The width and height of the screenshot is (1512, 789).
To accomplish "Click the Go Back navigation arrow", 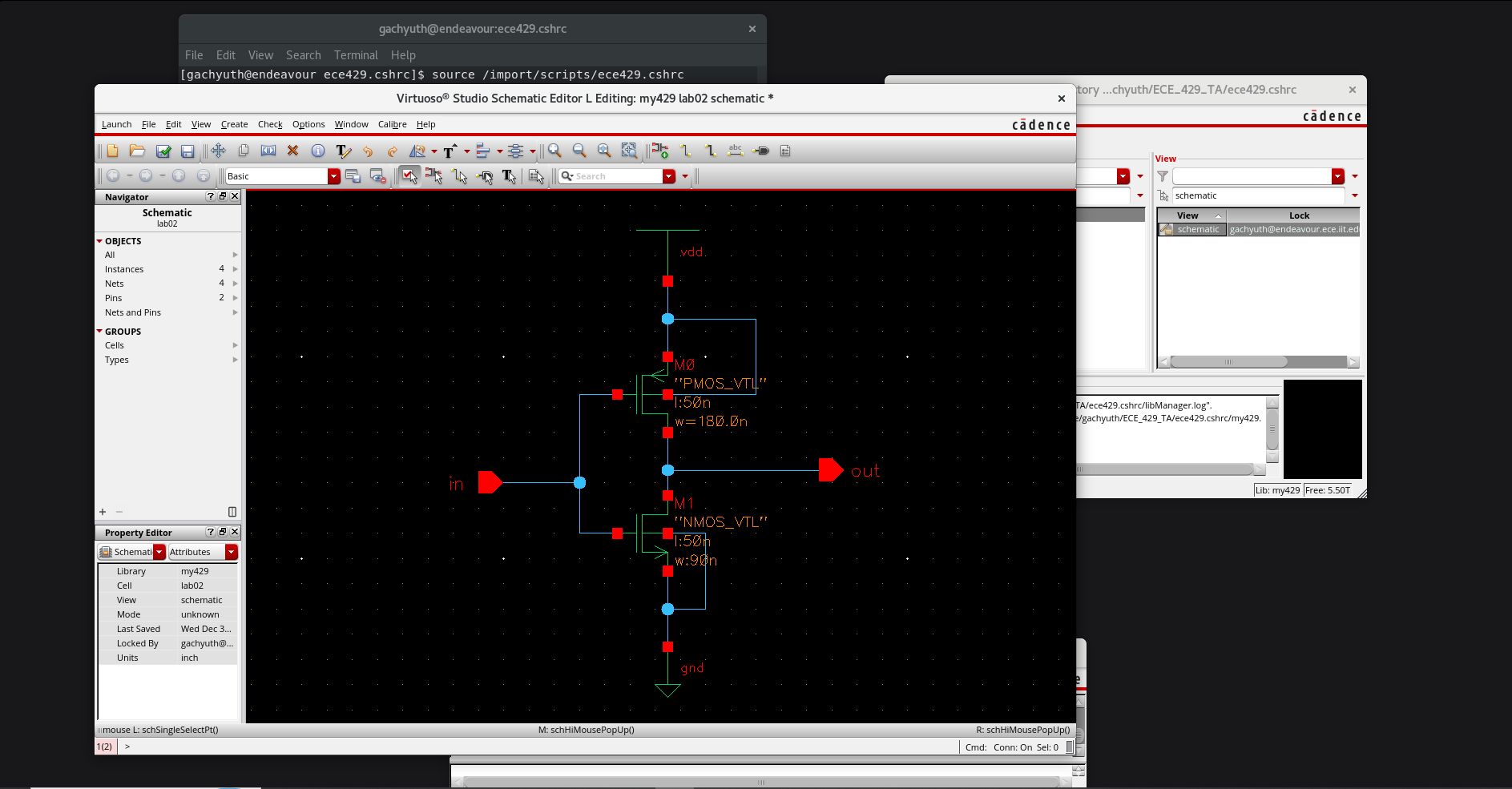I will coord(113,176).
